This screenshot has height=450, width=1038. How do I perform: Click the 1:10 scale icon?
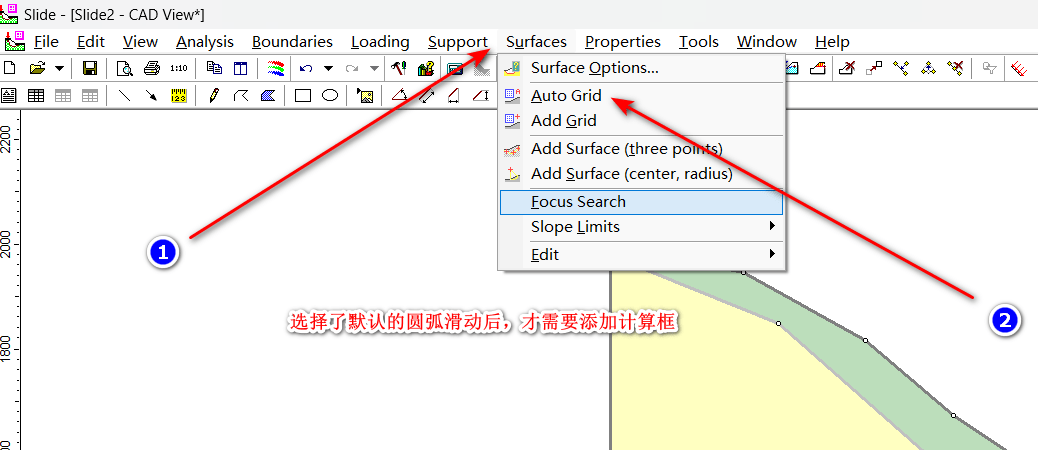click(179, 68)
